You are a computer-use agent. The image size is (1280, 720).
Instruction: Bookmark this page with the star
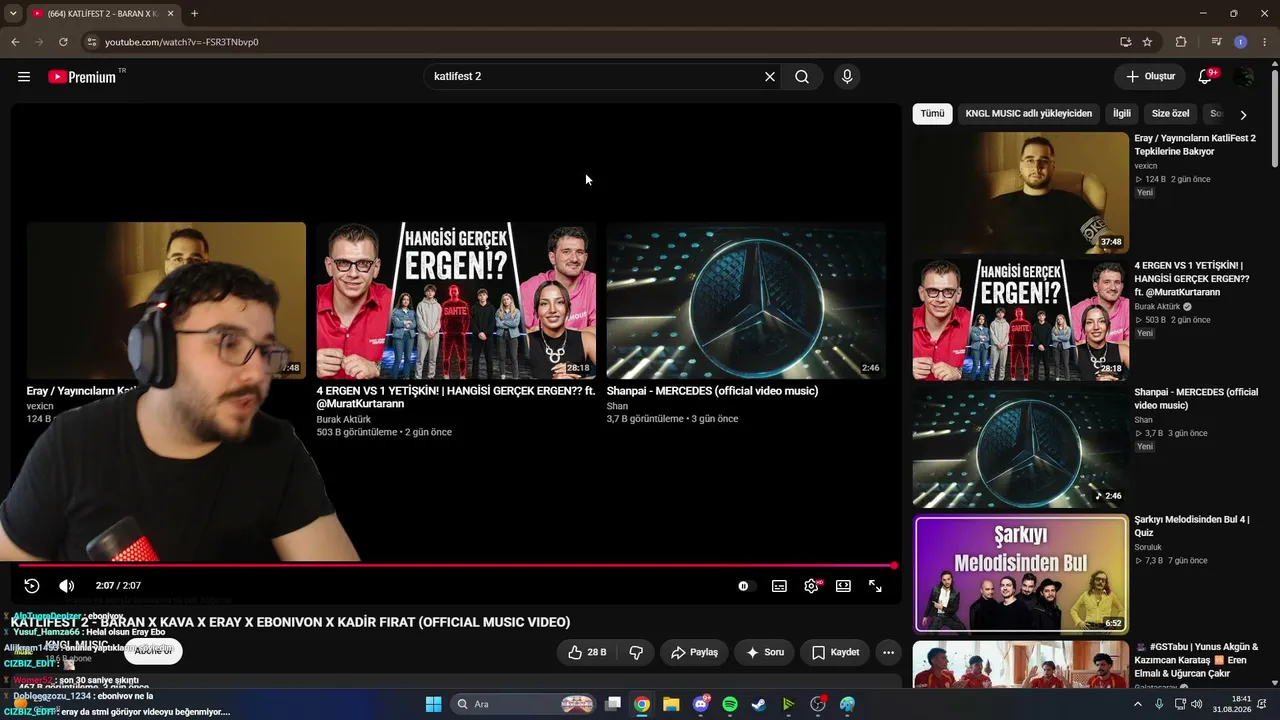tap(1147, 42)
